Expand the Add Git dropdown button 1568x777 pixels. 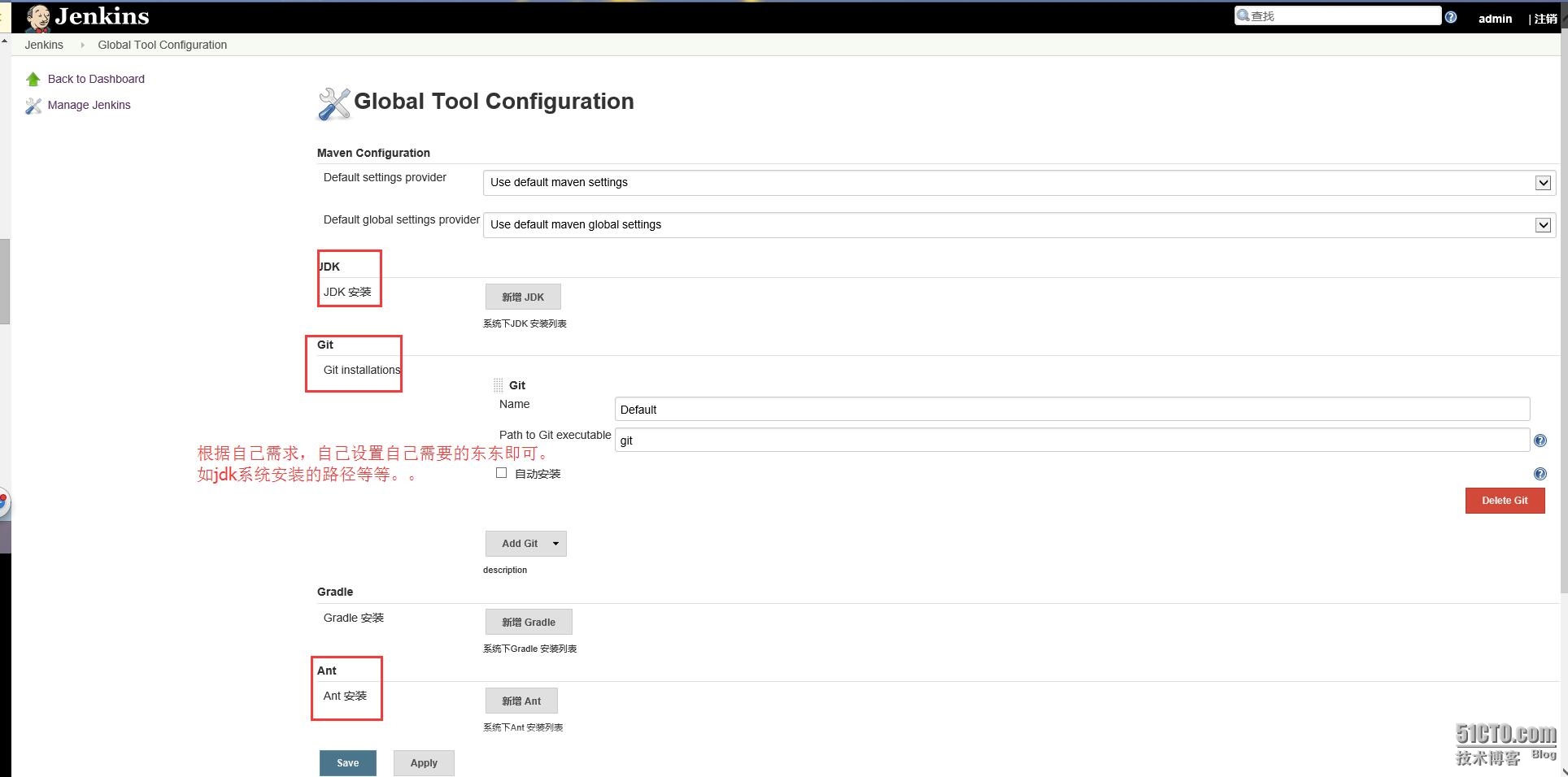555,544
